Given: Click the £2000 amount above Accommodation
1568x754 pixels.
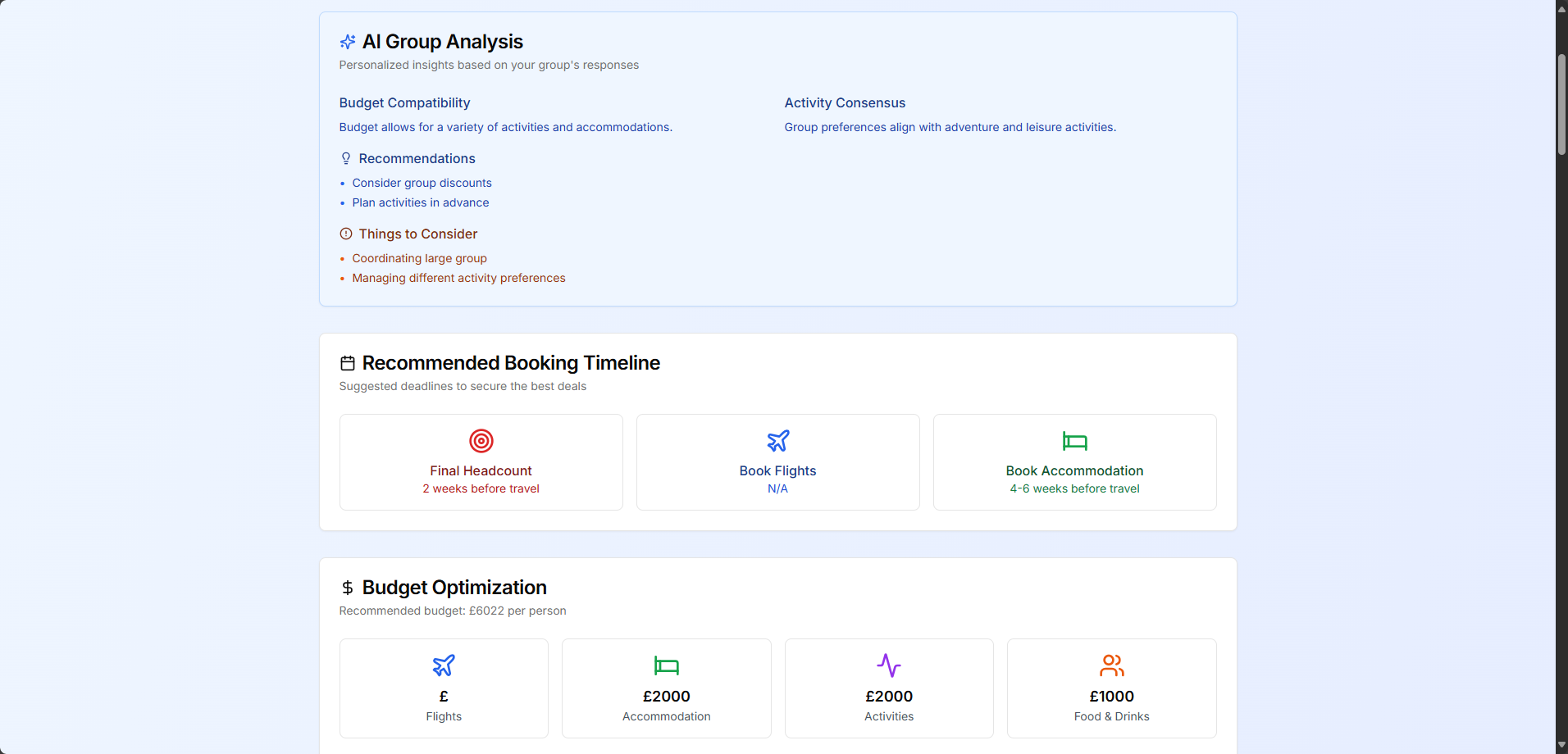Looking at the screenshot, I should click(667, 696).
